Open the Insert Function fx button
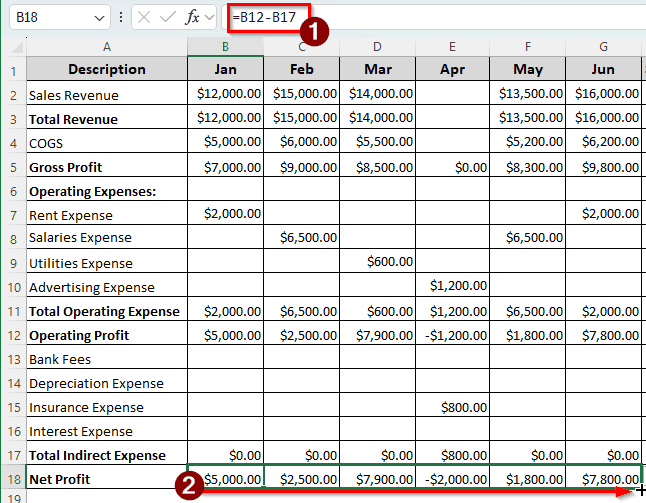This screenshot has width=646, height=503. click(192, 17)
